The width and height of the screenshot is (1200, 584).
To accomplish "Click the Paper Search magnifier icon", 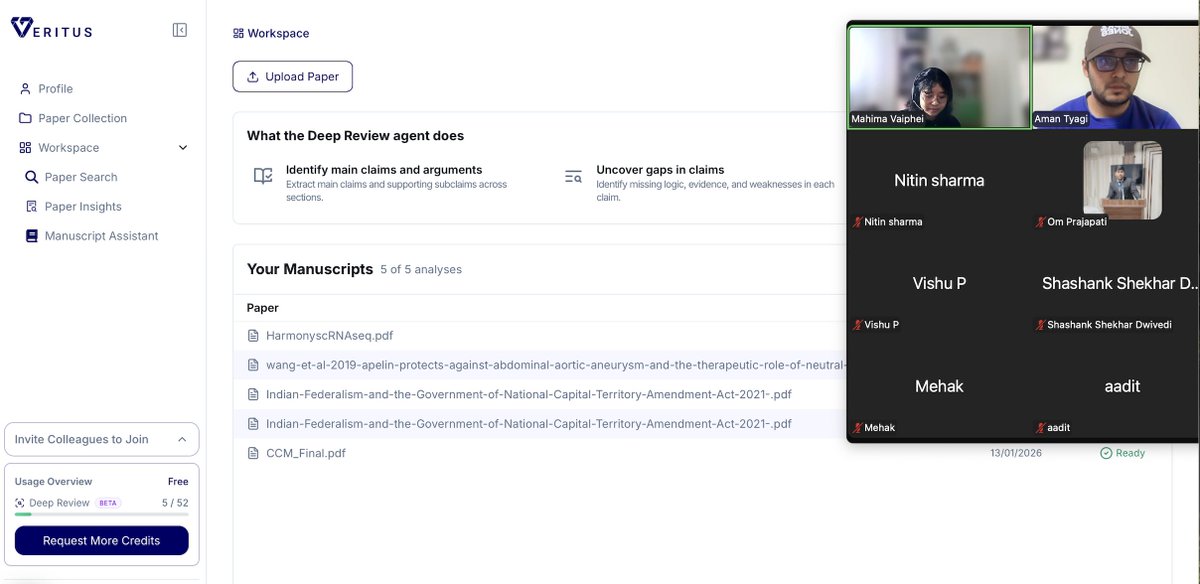I will [x=31, y=177].
